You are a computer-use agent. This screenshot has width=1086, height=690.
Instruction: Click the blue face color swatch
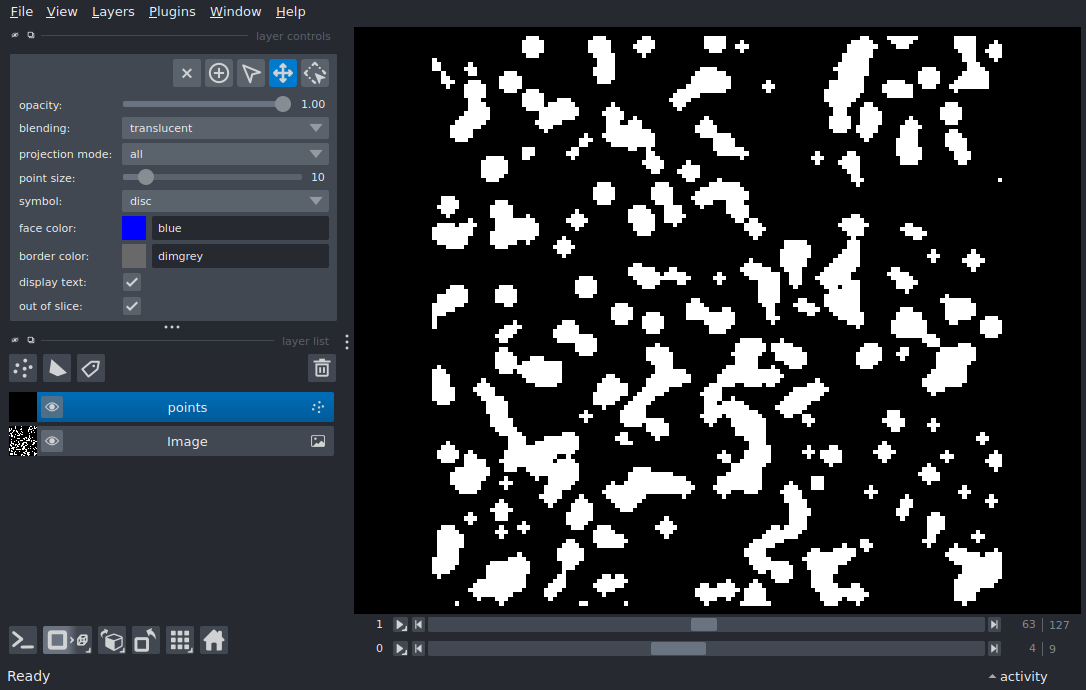(x=134, y=228)
